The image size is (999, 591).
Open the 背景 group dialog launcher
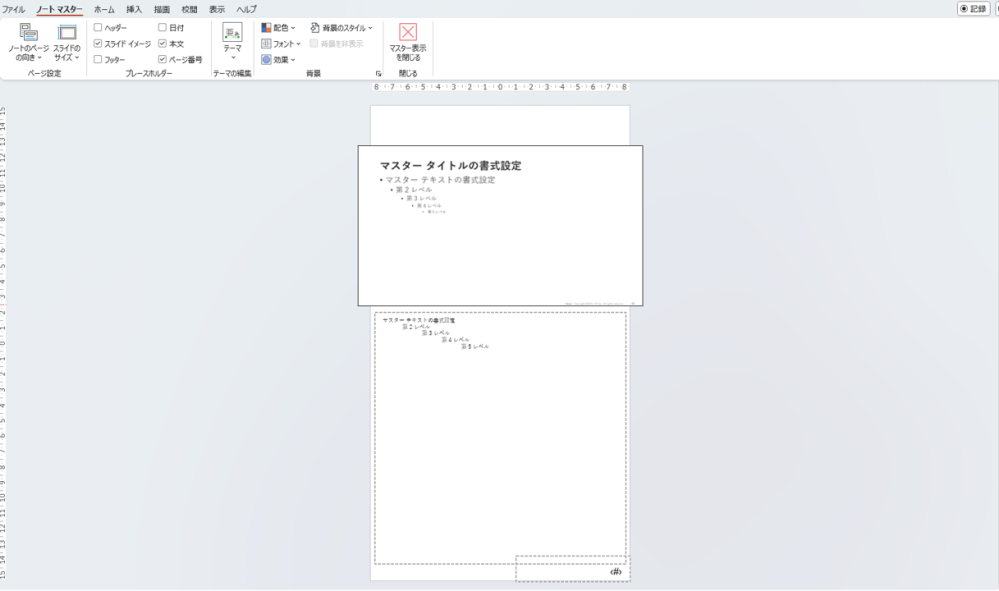click(380, 72)
